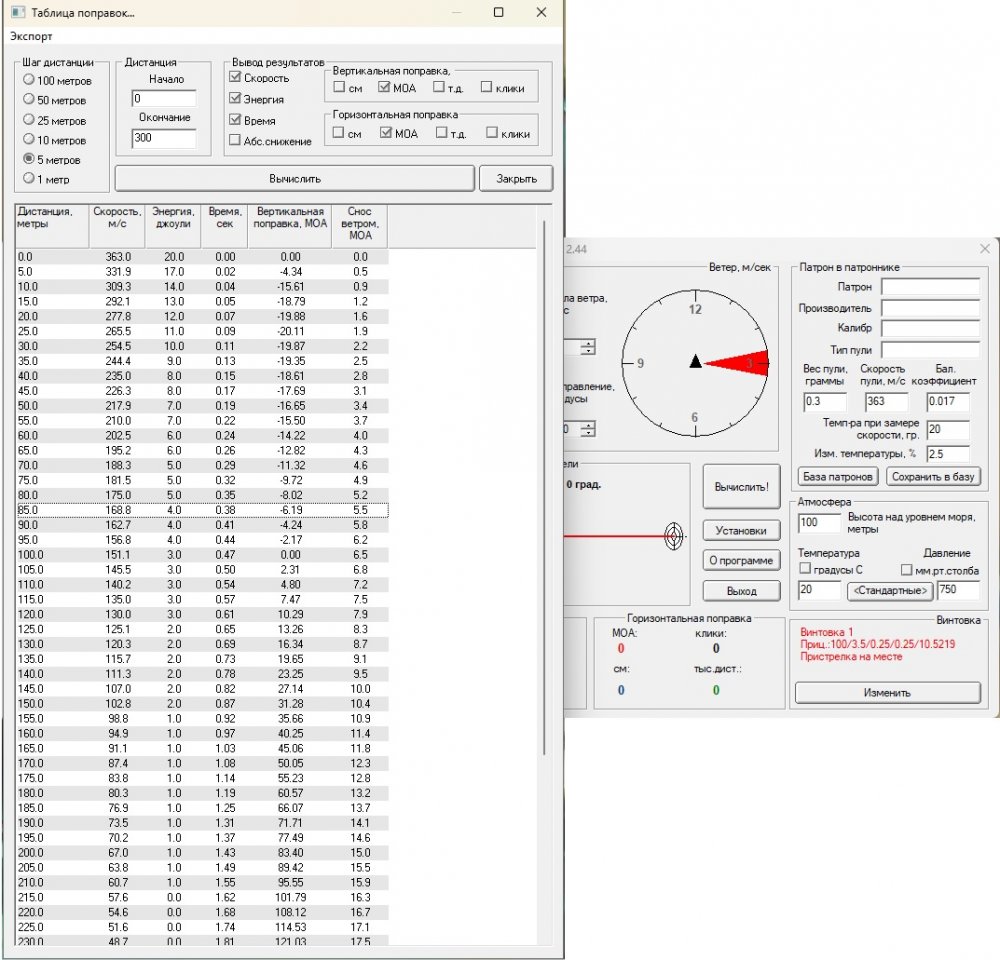
Task: Click the Изменить rifle button
Action: coord(887,693)
